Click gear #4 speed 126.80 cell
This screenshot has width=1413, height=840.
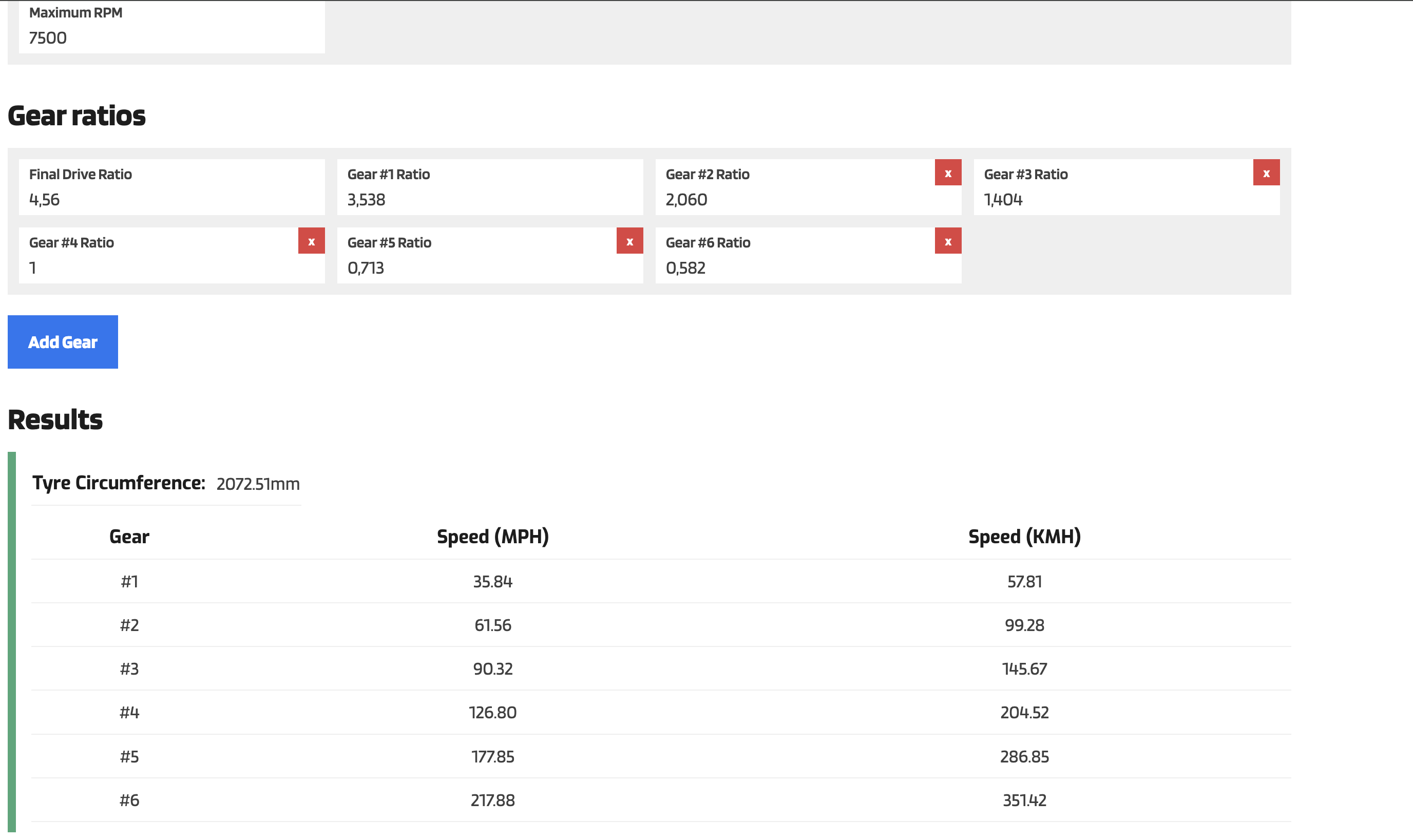tap(492, 712)
